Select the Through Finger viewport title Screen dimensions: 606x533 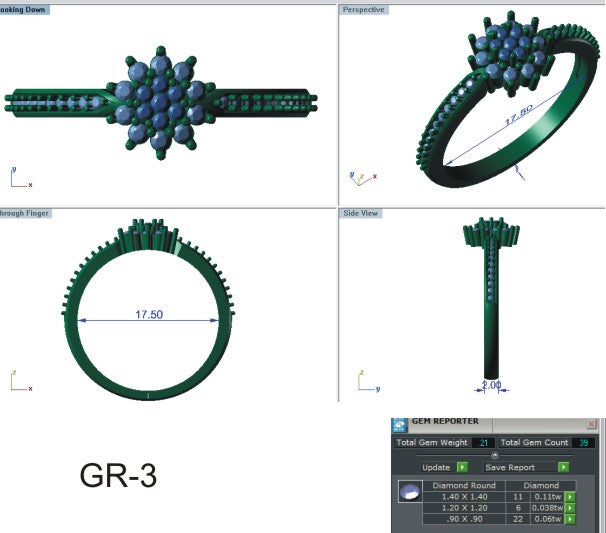coord(24,213)
